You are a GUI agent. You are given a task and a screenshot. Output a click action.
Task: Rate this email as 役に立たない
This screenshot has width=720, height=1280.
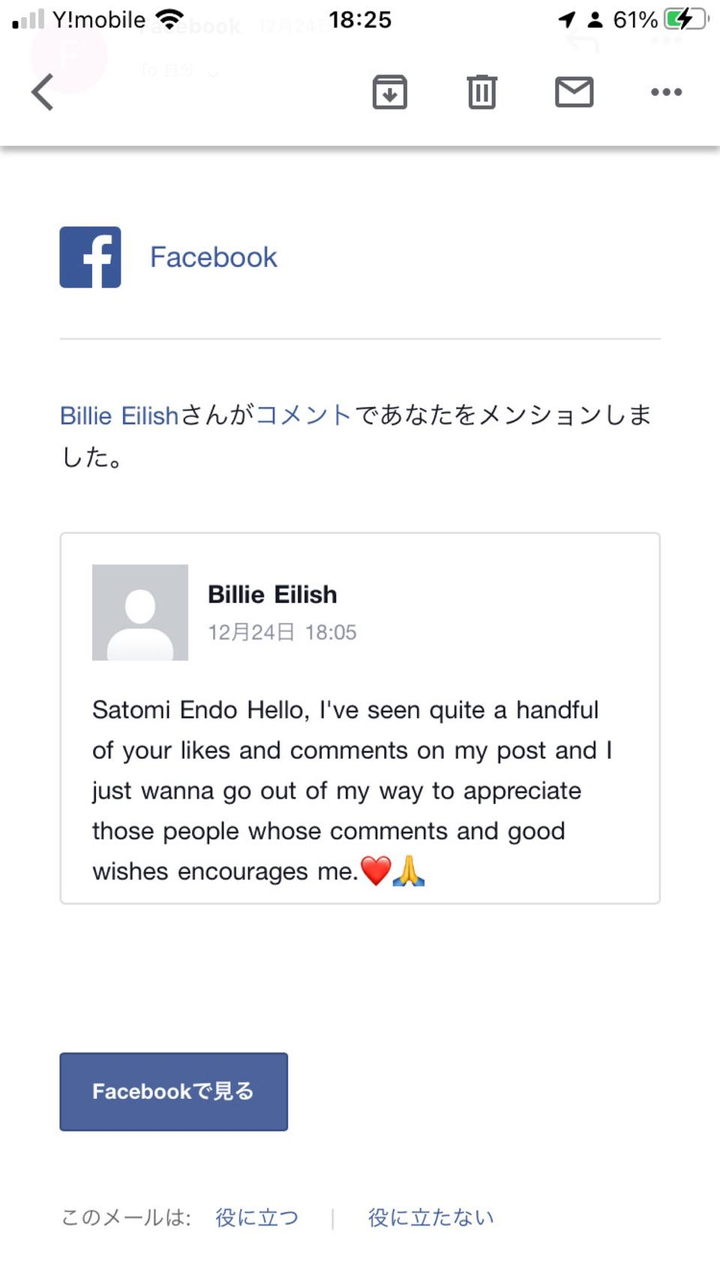[431, 1217]
